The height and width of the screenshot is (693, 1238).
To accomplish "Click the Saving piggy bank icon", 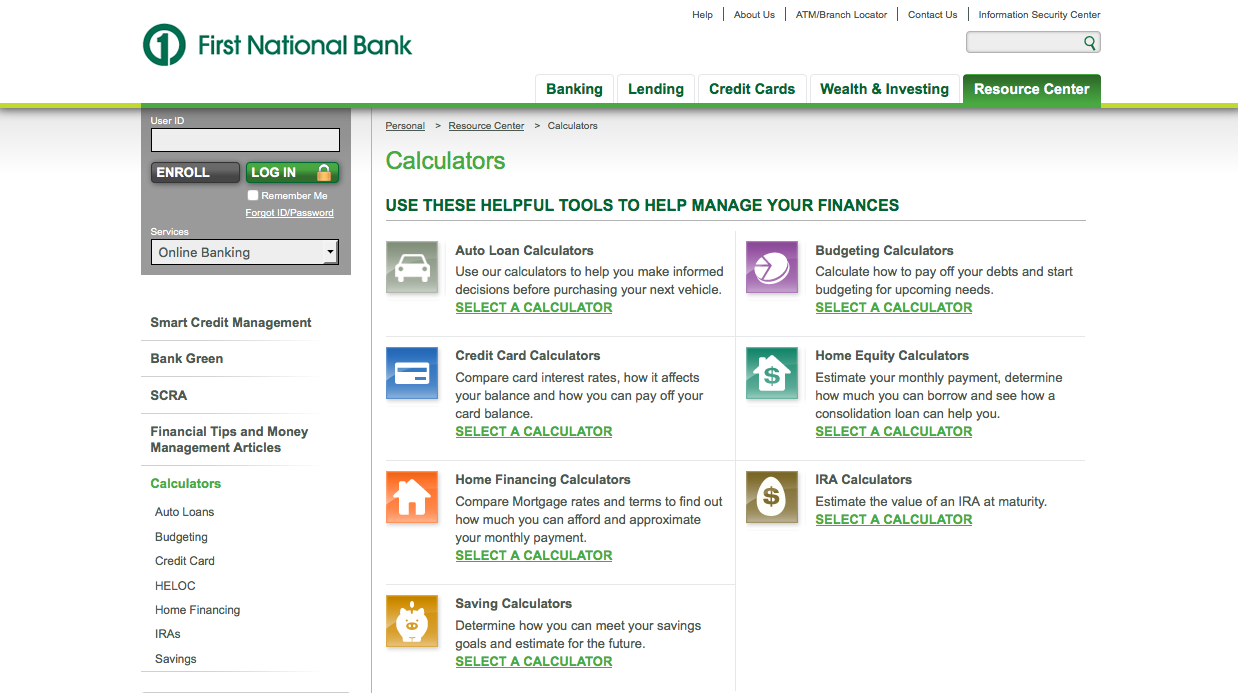I will tap(412, 621).
